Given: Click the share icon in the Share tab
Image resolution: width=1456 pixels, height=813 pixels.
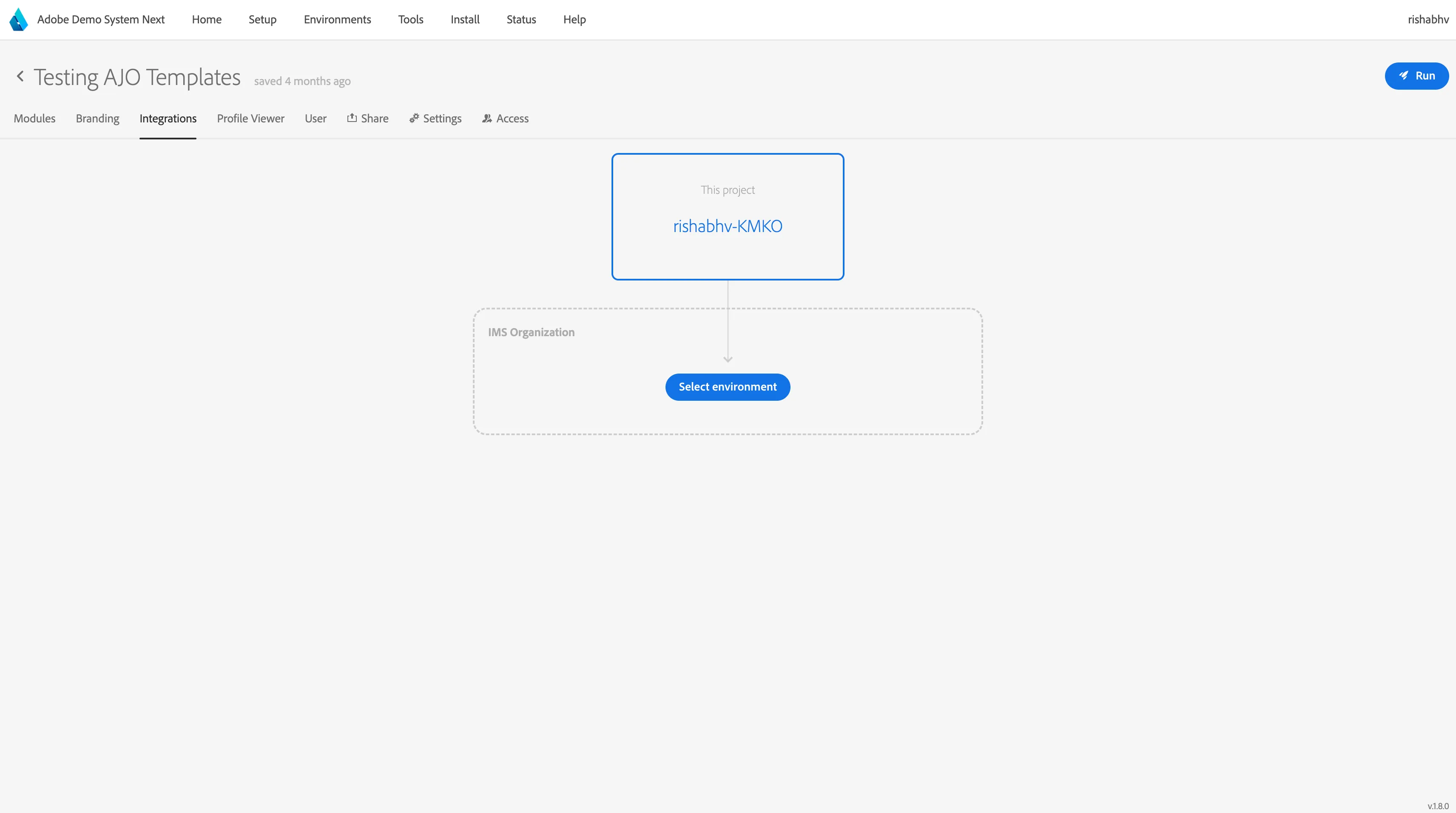Looking at the screenshot, I should tap(352, 118).
